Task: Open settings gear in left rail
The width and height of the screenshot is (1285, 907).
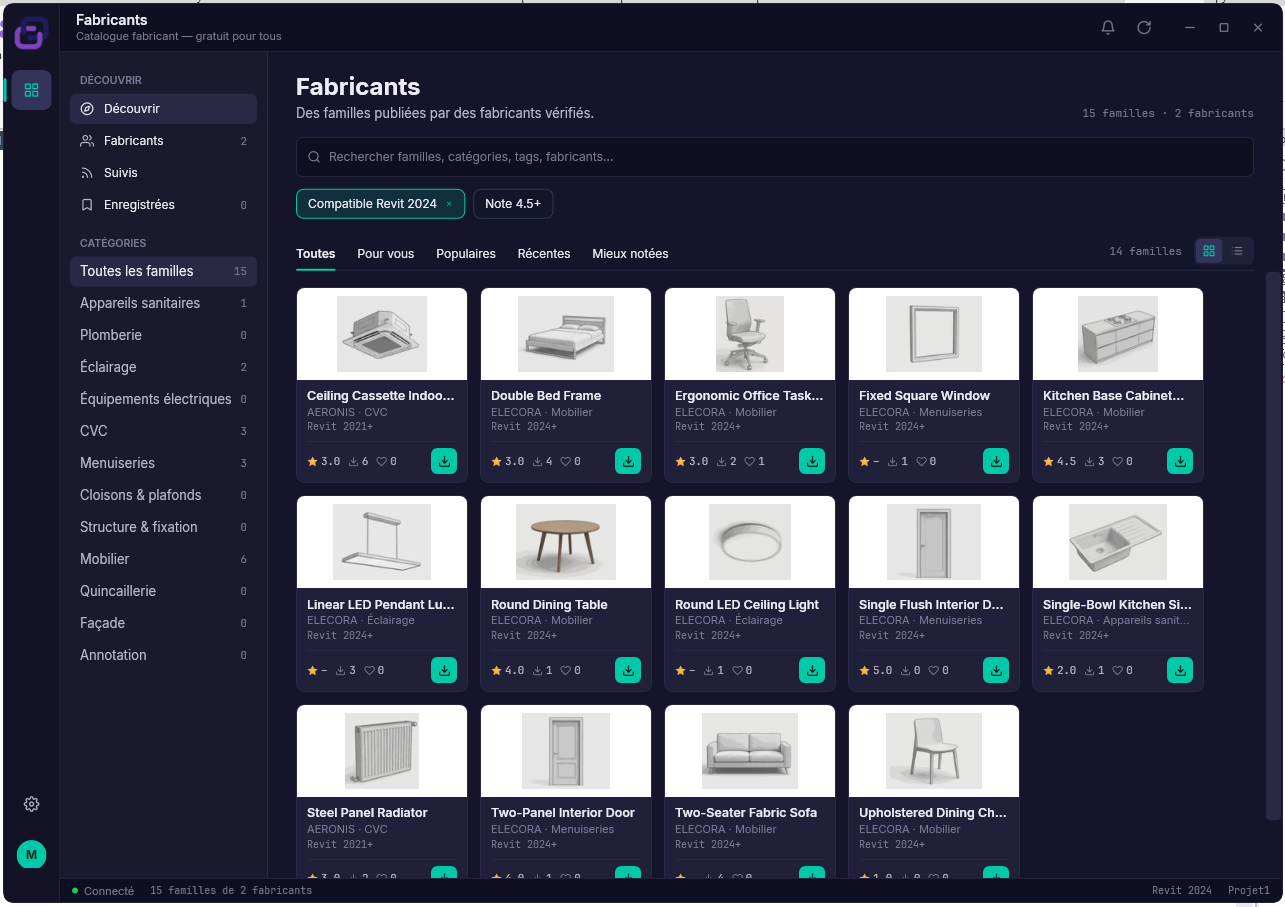Action: point(31,804)
